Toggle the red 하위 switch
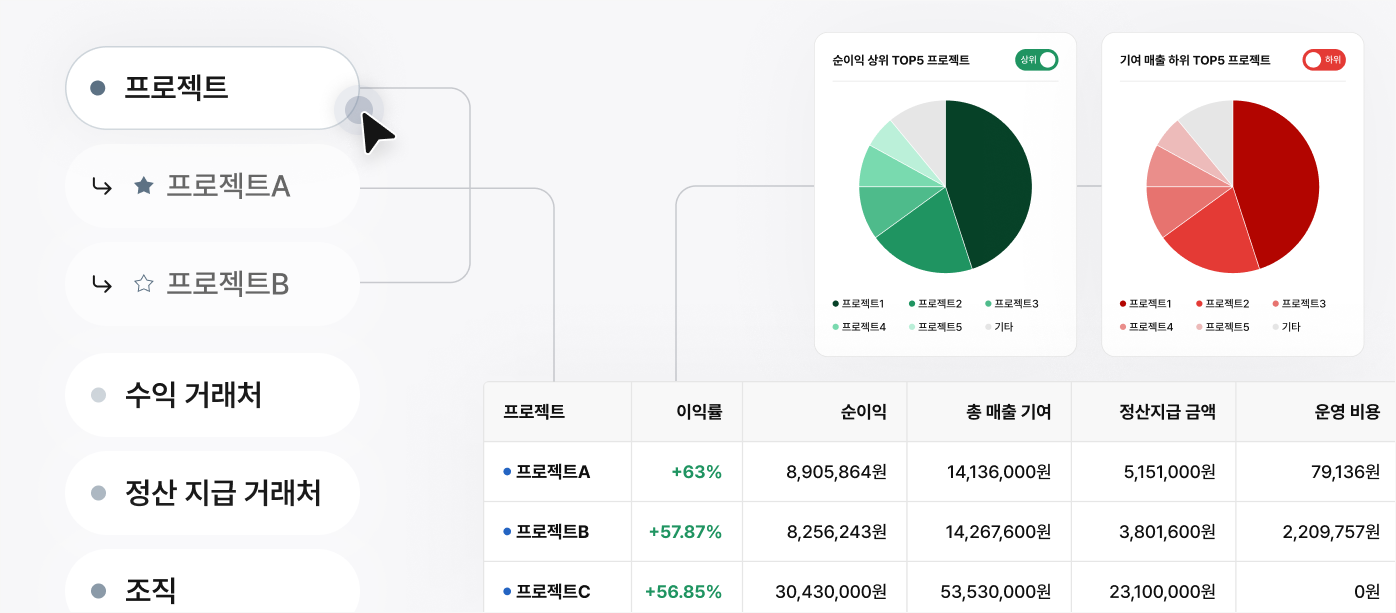 (x=1324, y=60)
